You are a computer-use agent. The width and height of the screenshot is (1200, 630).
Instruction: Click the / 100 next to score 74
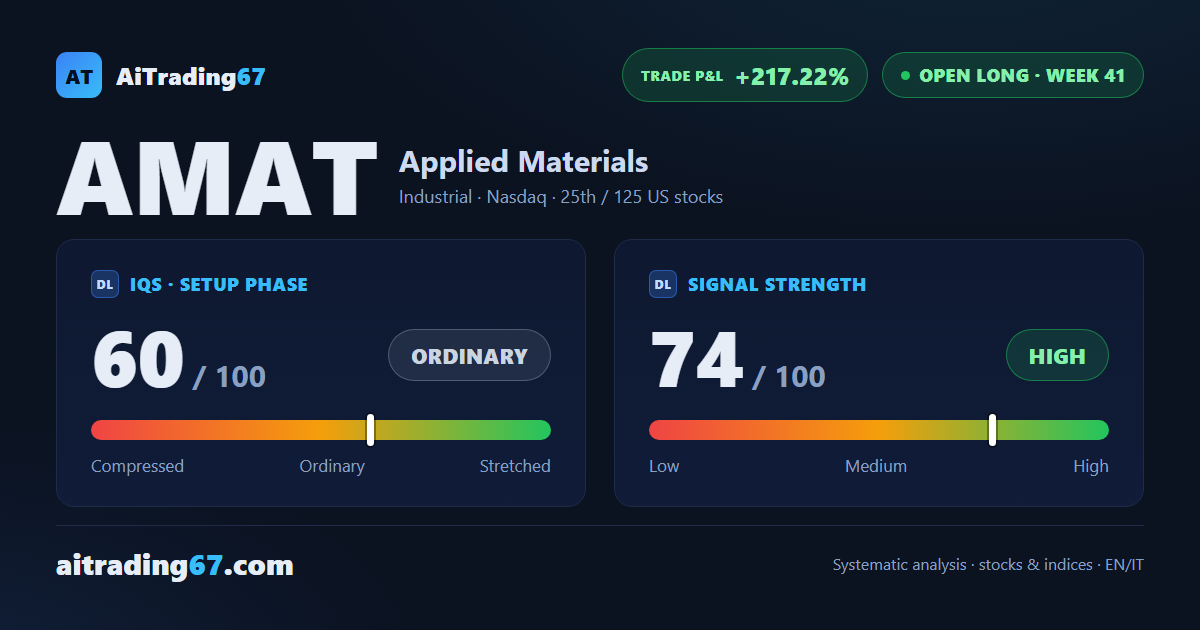pyautogui.click(x=788, y=377)
